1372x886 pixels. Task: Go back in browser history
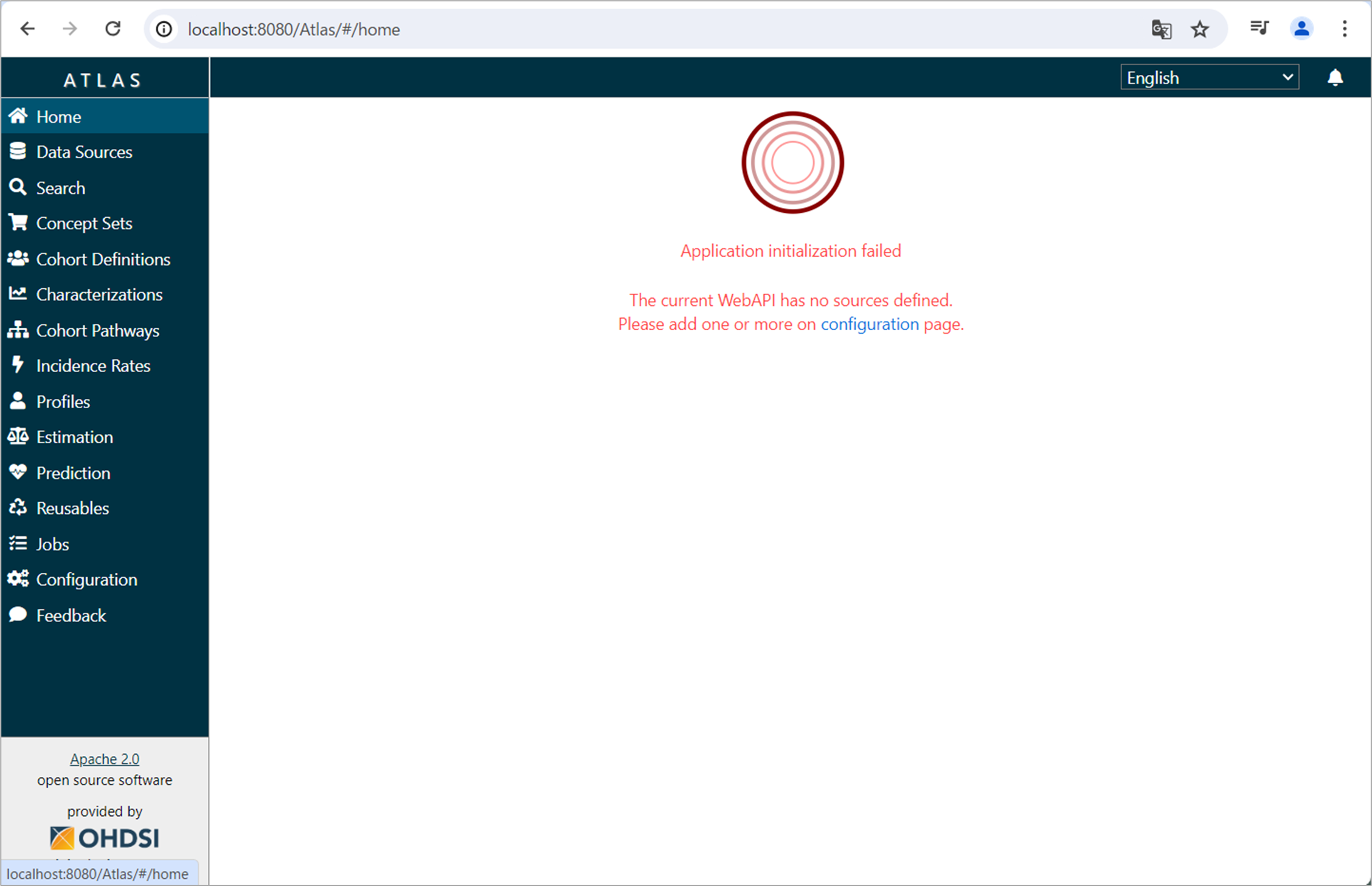point(28,29)
